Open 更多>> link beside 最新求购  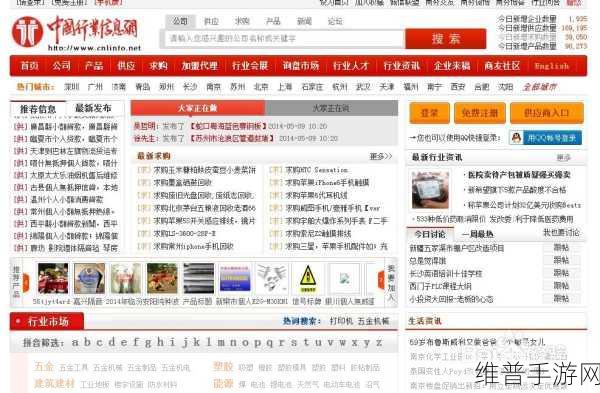381,156
